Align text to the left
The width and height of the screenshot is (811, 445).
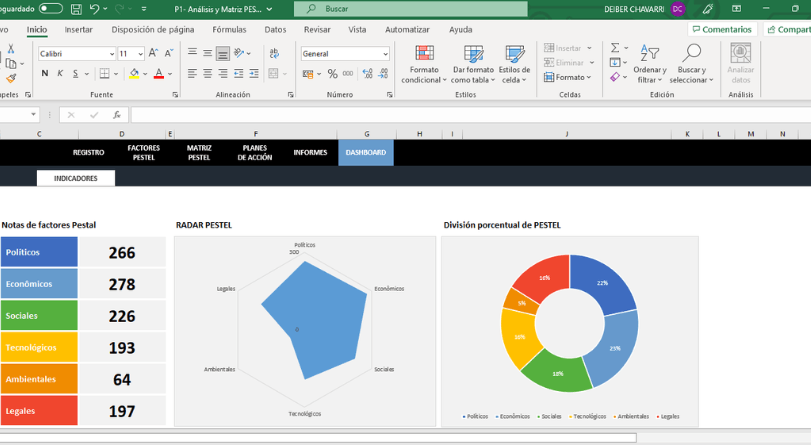tap(192, 73)
